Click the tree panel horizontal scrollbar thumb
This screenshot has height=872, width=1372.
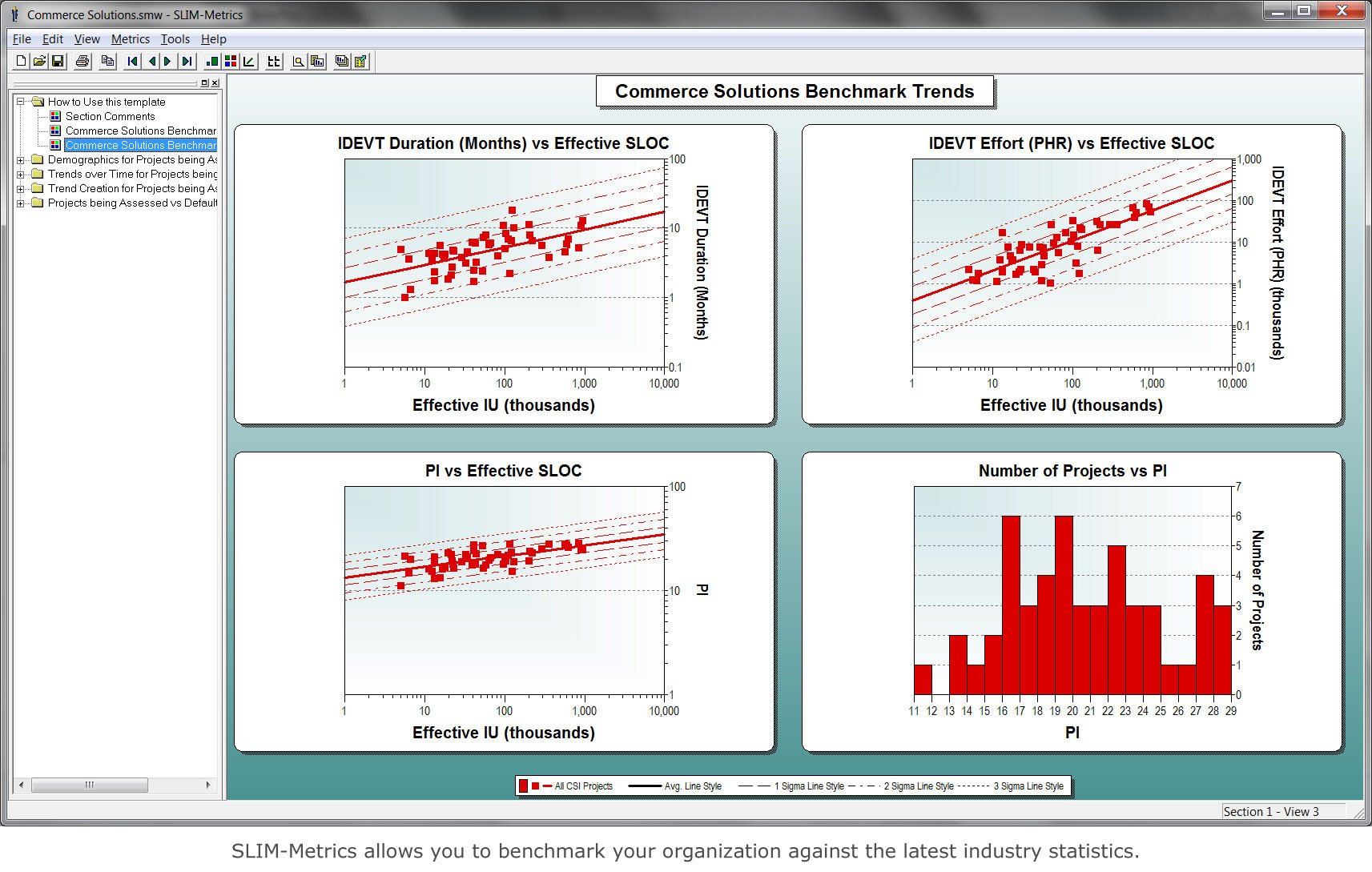90,785
